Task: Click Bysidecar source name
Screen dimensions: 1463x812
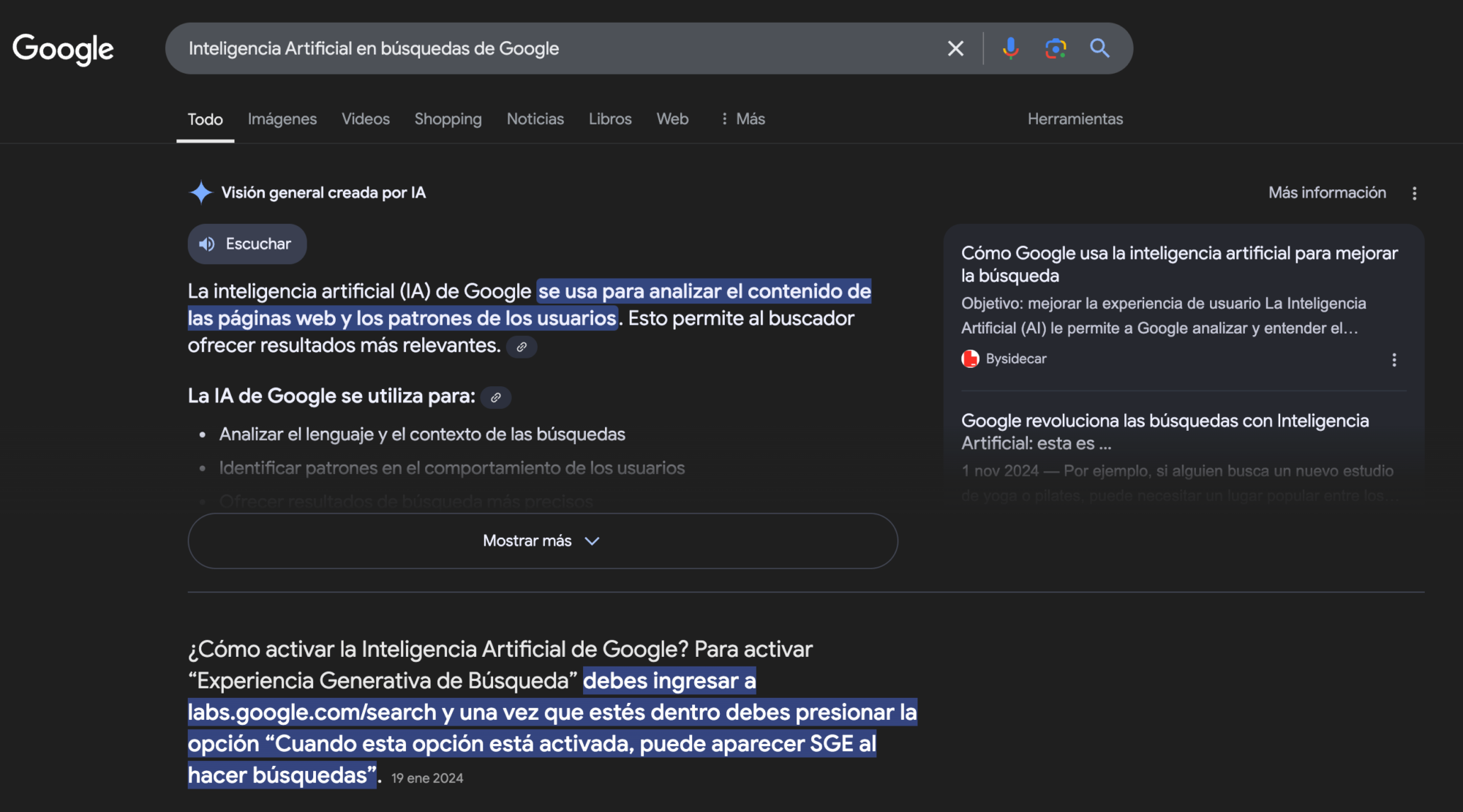Action: (1015, 358)
